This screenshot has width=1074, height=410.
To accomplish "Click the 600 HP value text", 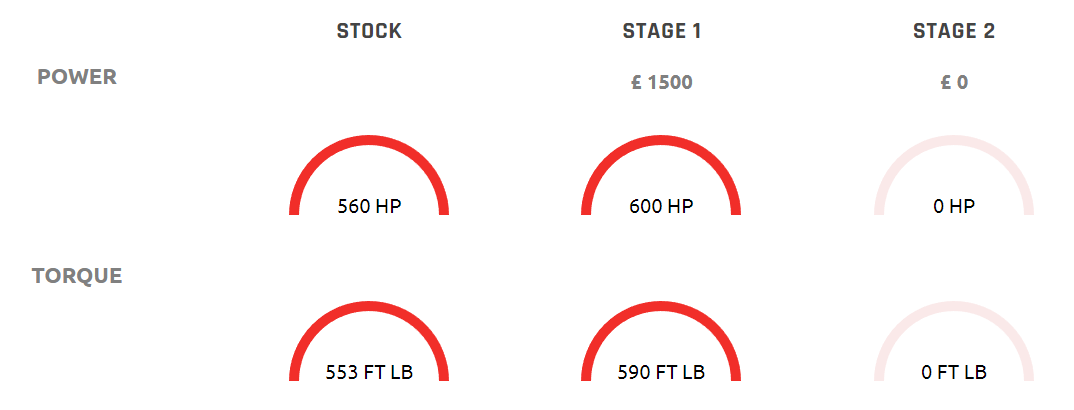I will coord(662,206).
